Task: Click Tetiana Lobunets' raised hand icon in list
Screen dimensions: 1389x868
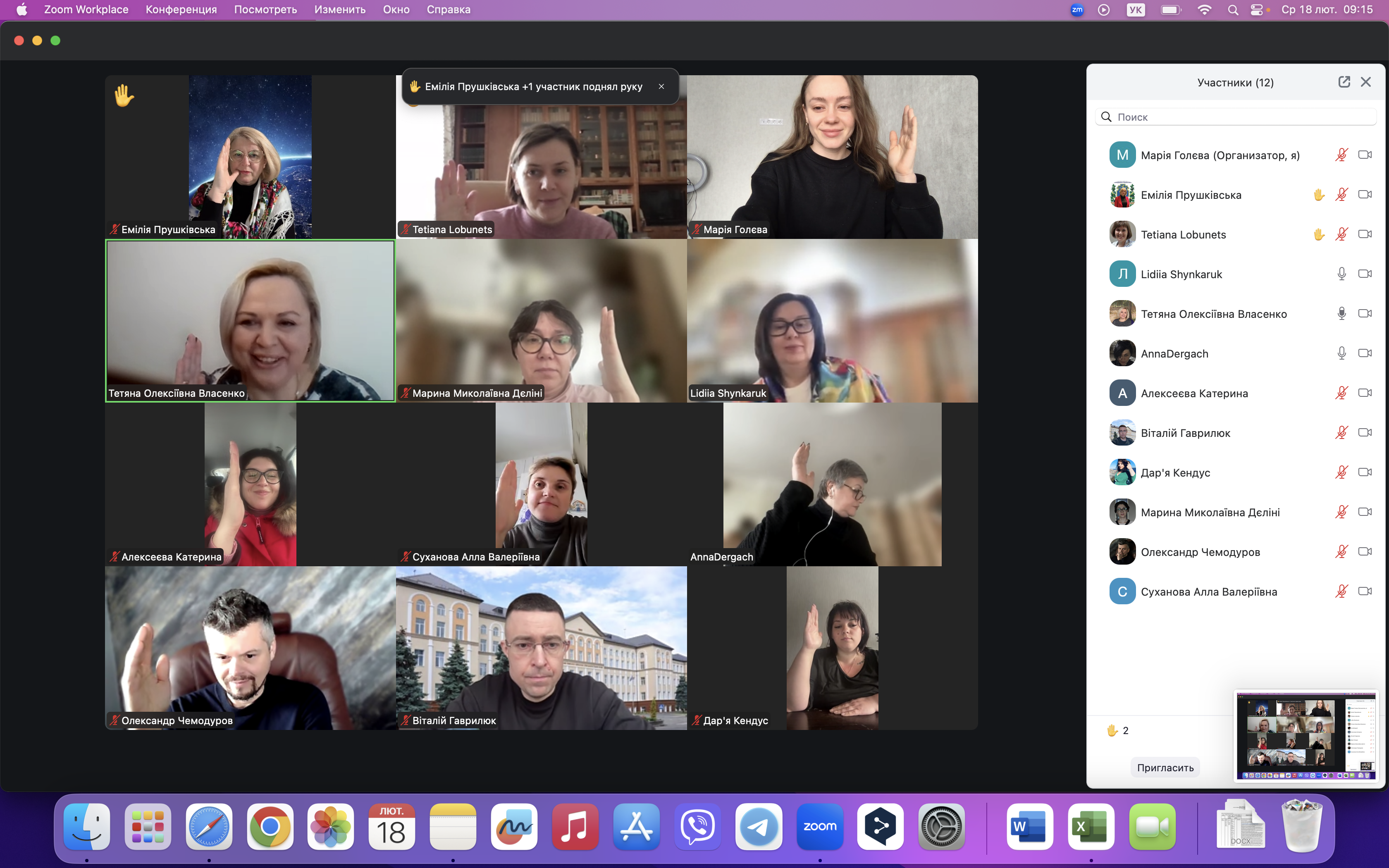Action: (1319, 234)
